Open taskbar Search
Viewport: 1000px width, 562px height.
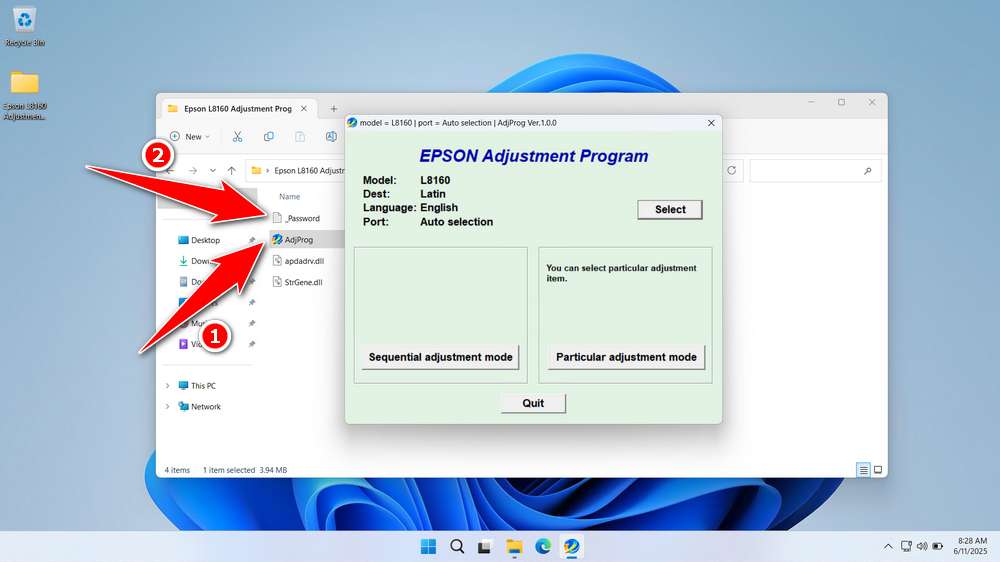pos(457,547)
